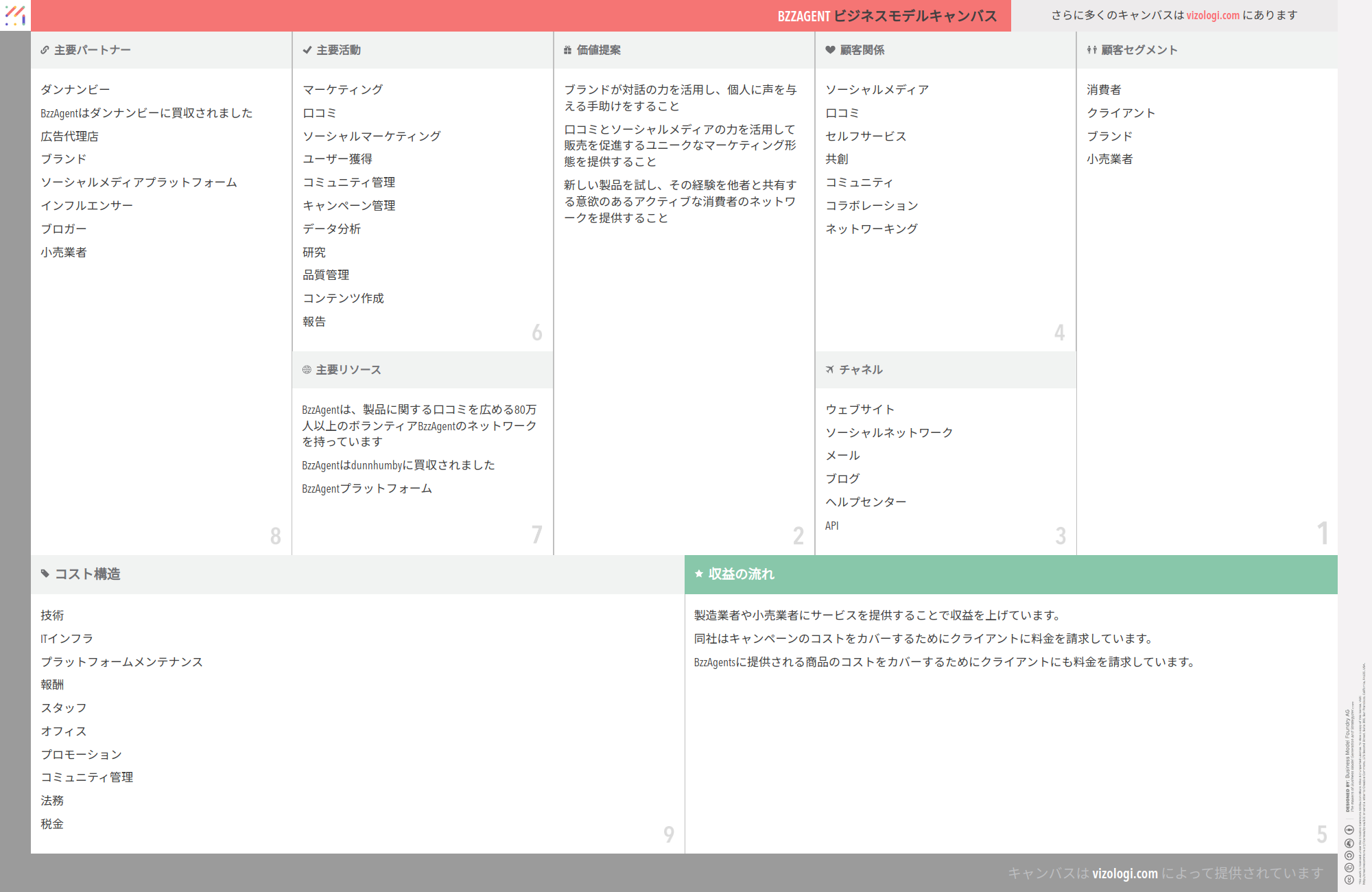Click the star icon beside 収益の流れ
This screenshot has width=1372, height=892.
tap(699, 574)
